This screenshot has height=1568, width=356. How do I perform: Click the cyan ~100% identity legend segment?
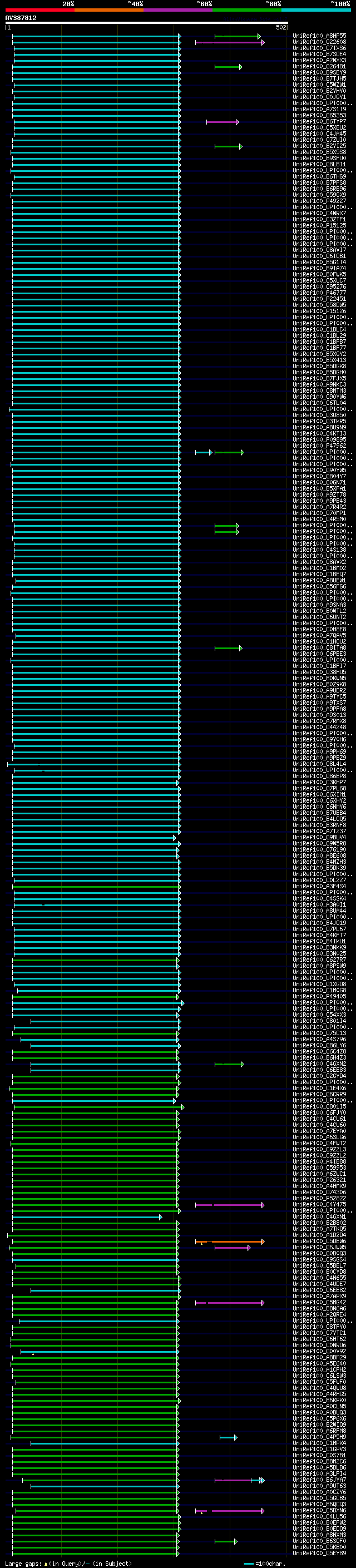click(x=316, y=10)
